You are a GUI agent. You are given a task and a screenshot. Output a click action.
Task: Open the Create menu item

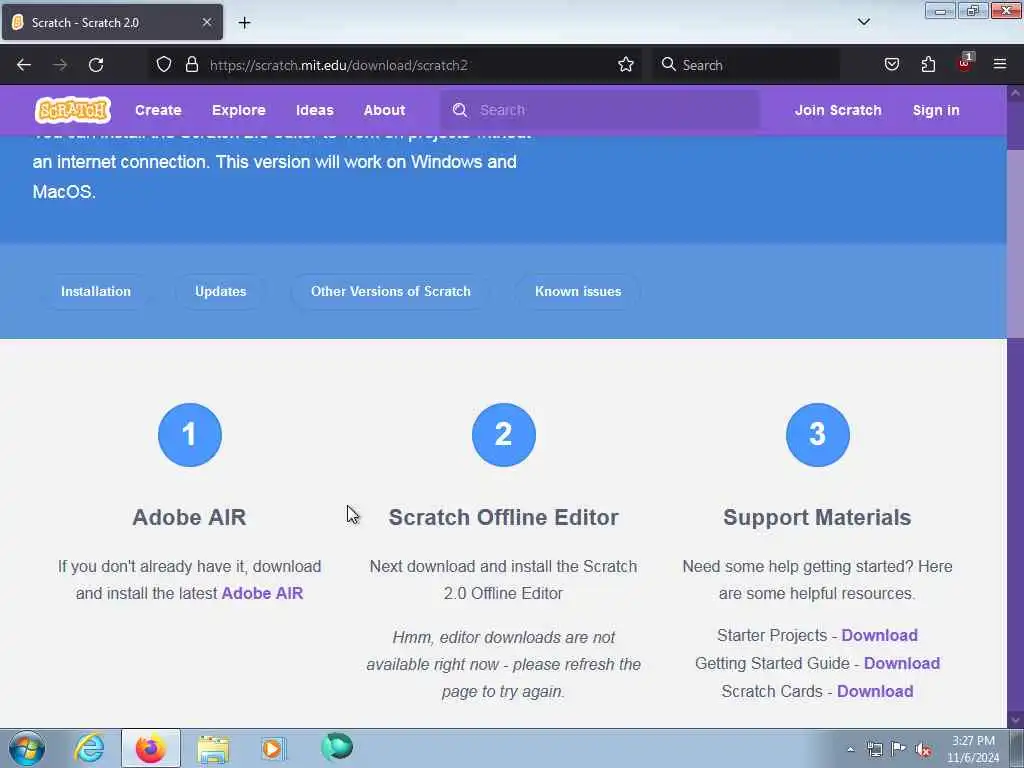tap(158, 110)
